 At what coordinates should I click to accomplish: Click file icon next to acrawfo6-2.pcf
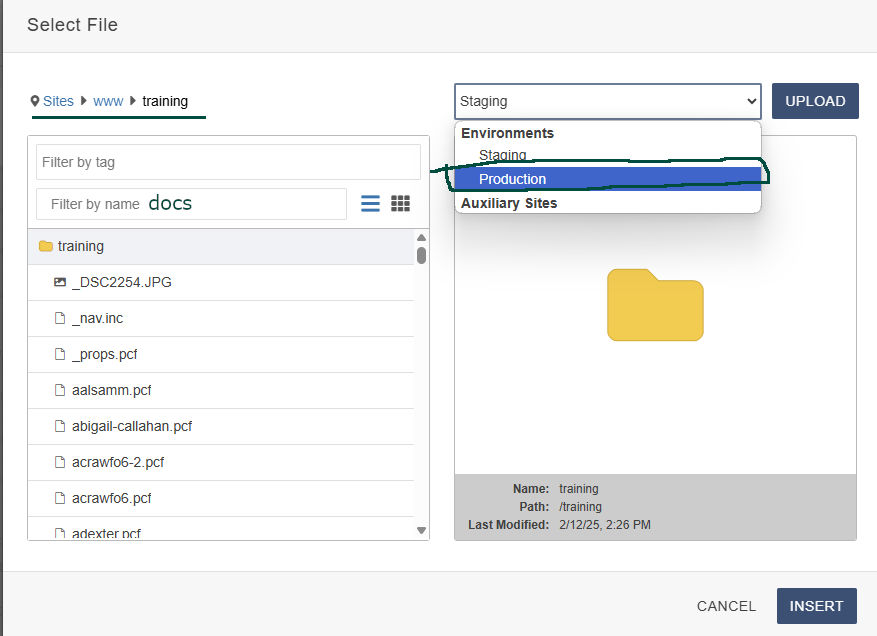click(60, 462)
